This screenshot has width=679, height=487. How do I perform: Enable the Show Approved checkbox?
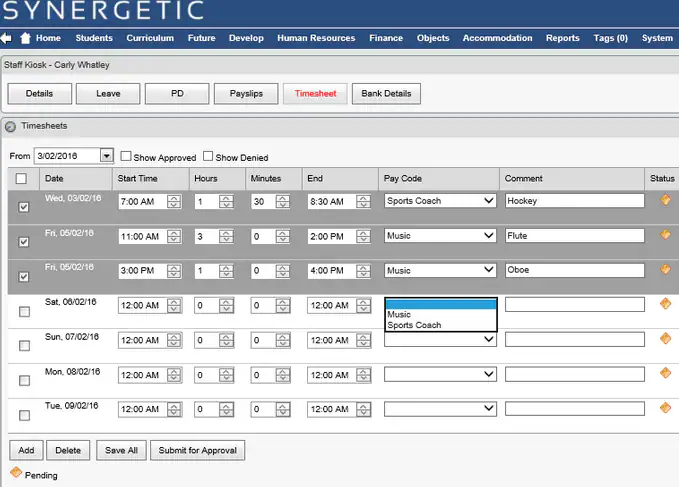126,157
